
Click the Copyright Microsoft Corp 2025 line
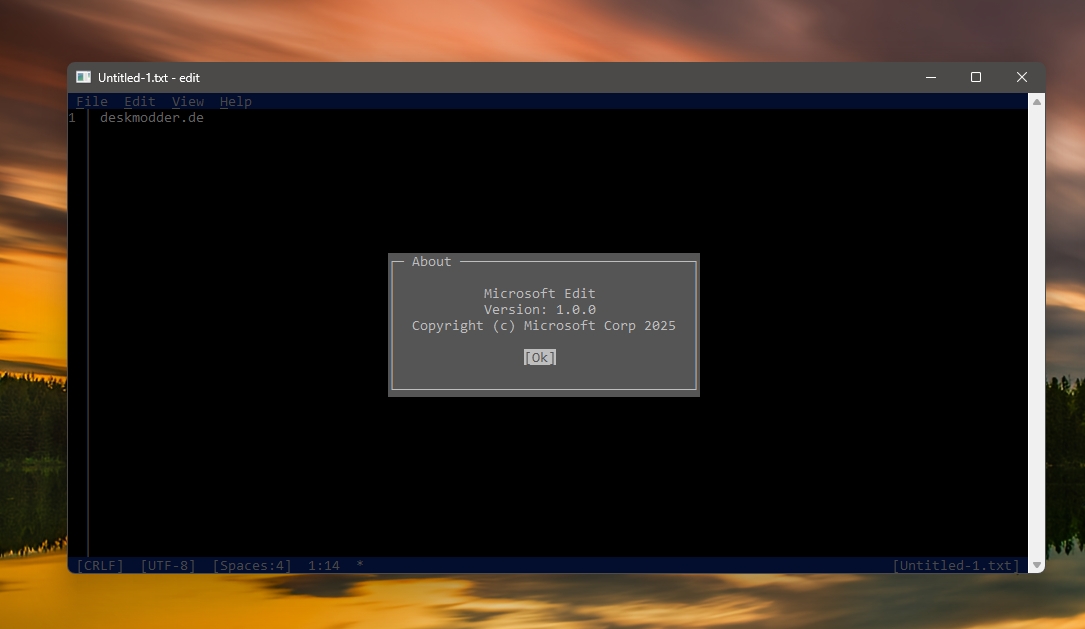(544, 325)
